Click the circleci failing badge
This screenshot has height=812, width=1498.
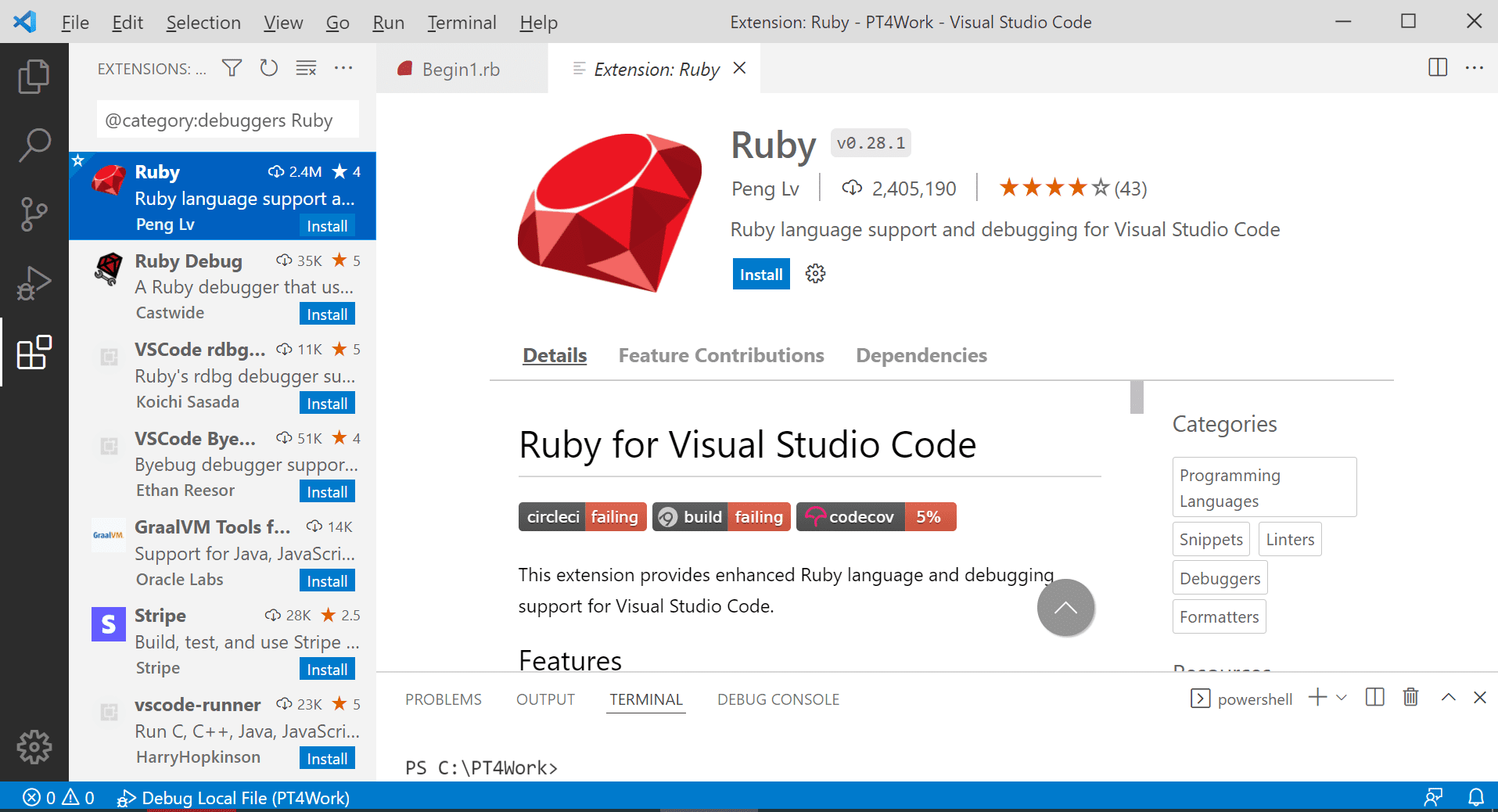(582, 516)
